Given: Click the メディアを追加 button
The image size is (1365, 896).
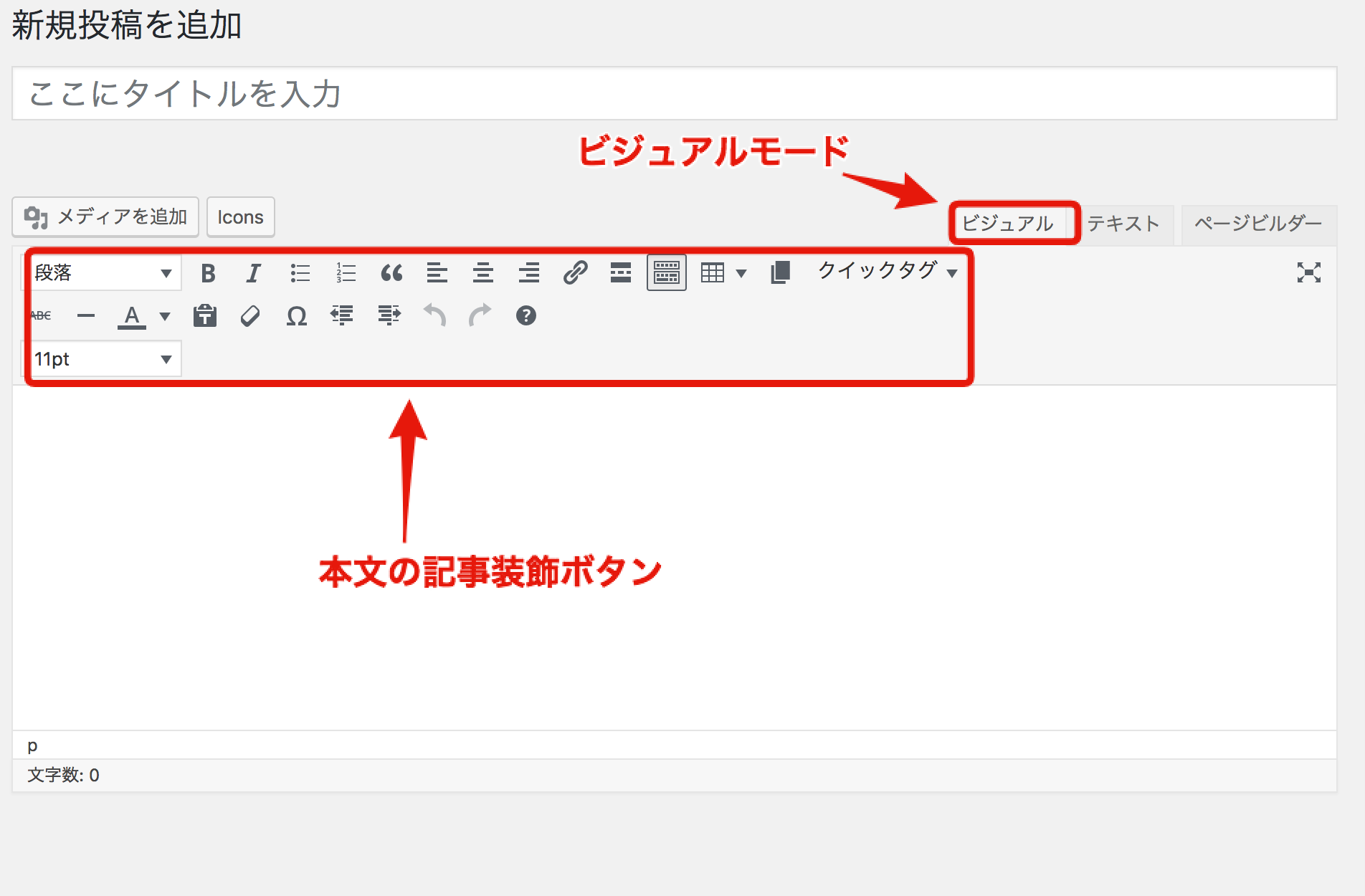Looking at the screenshot, I should 105,217.
